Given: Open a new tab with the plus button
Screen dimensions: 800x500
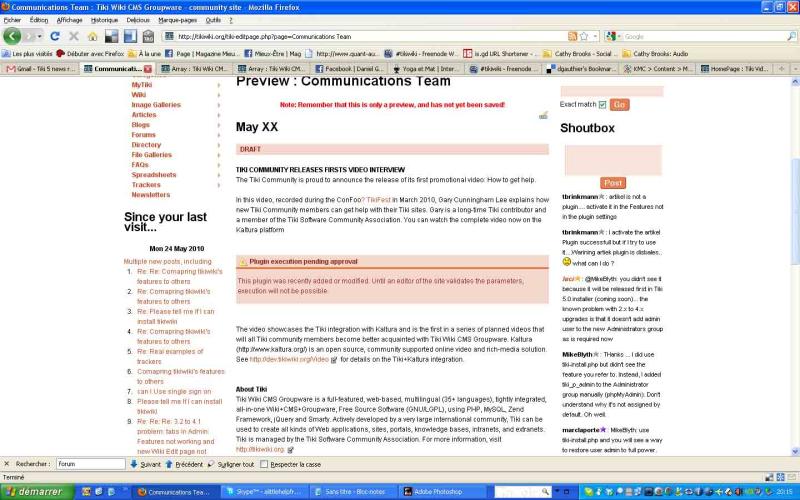Looking at the screenshot, I should coord(781,68).
